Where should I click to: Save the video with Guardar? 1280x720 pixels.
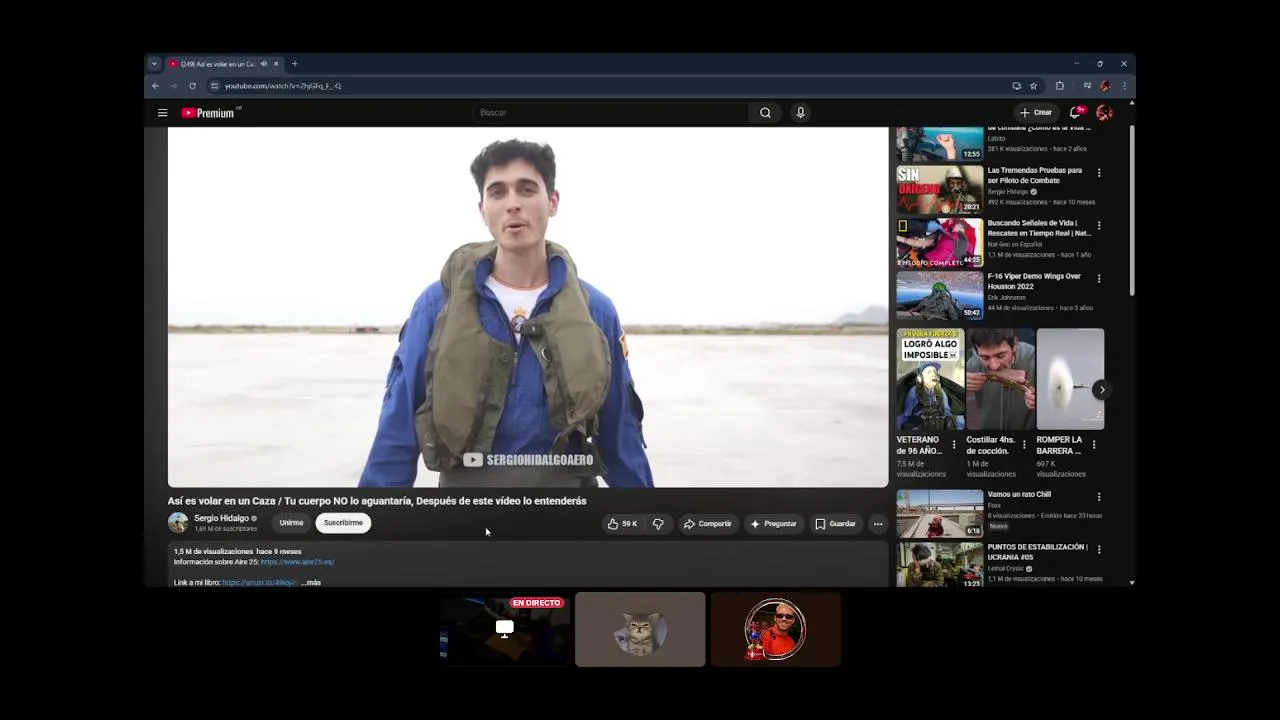[x=835, y=524]
